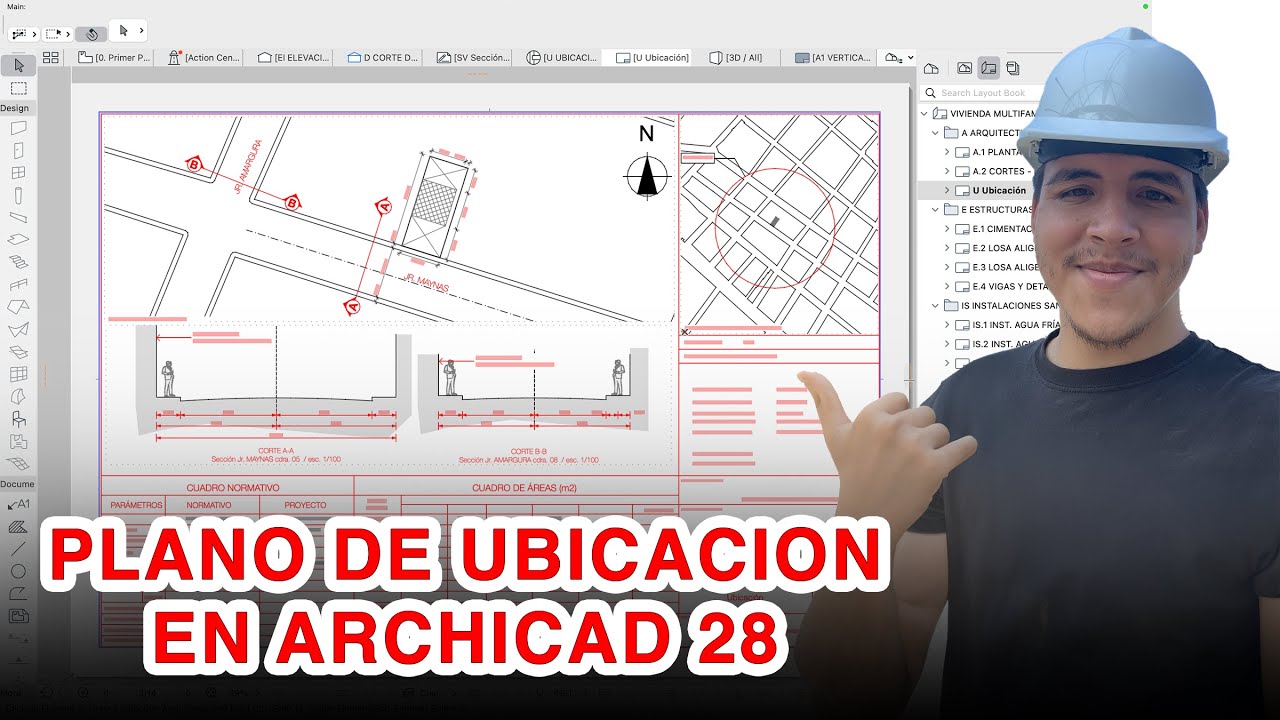Image resolution: width=1280 pixels, height=720 pixels.
Task: Select the Circle/Arc tool in Document toolbox
Action: [18, 571]
